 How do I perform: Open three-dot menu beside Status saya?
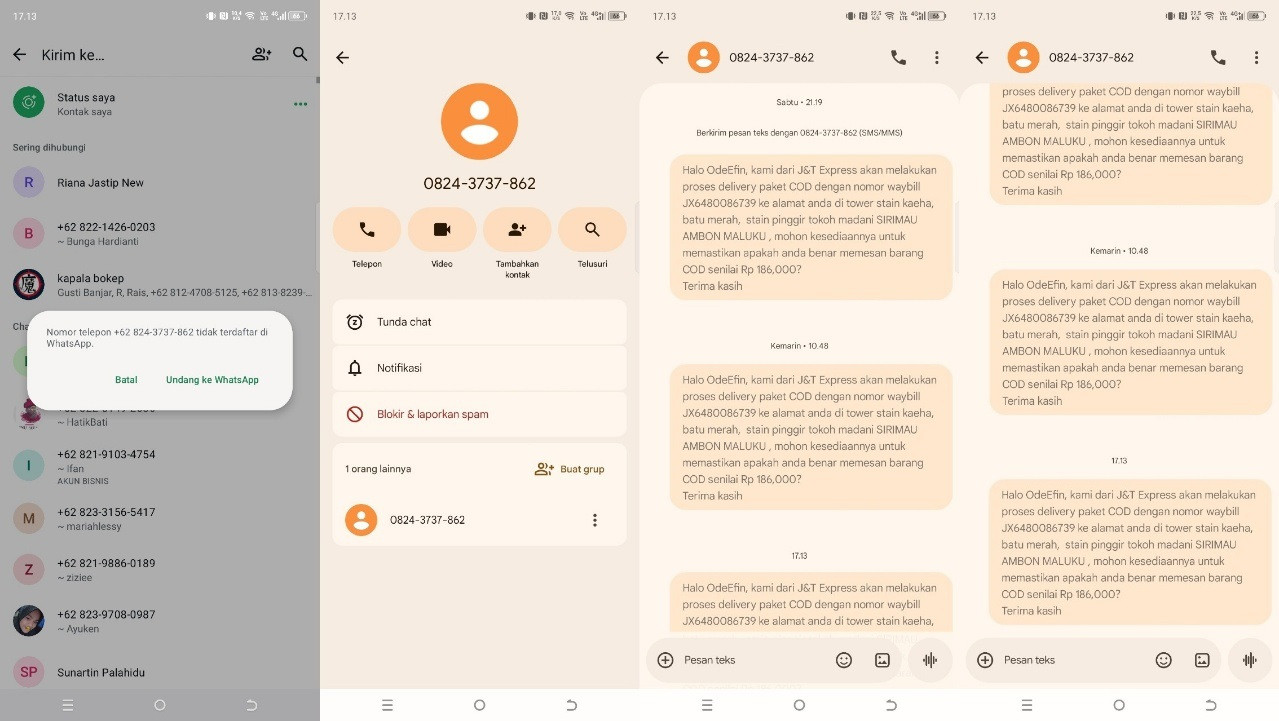point(300,104)
